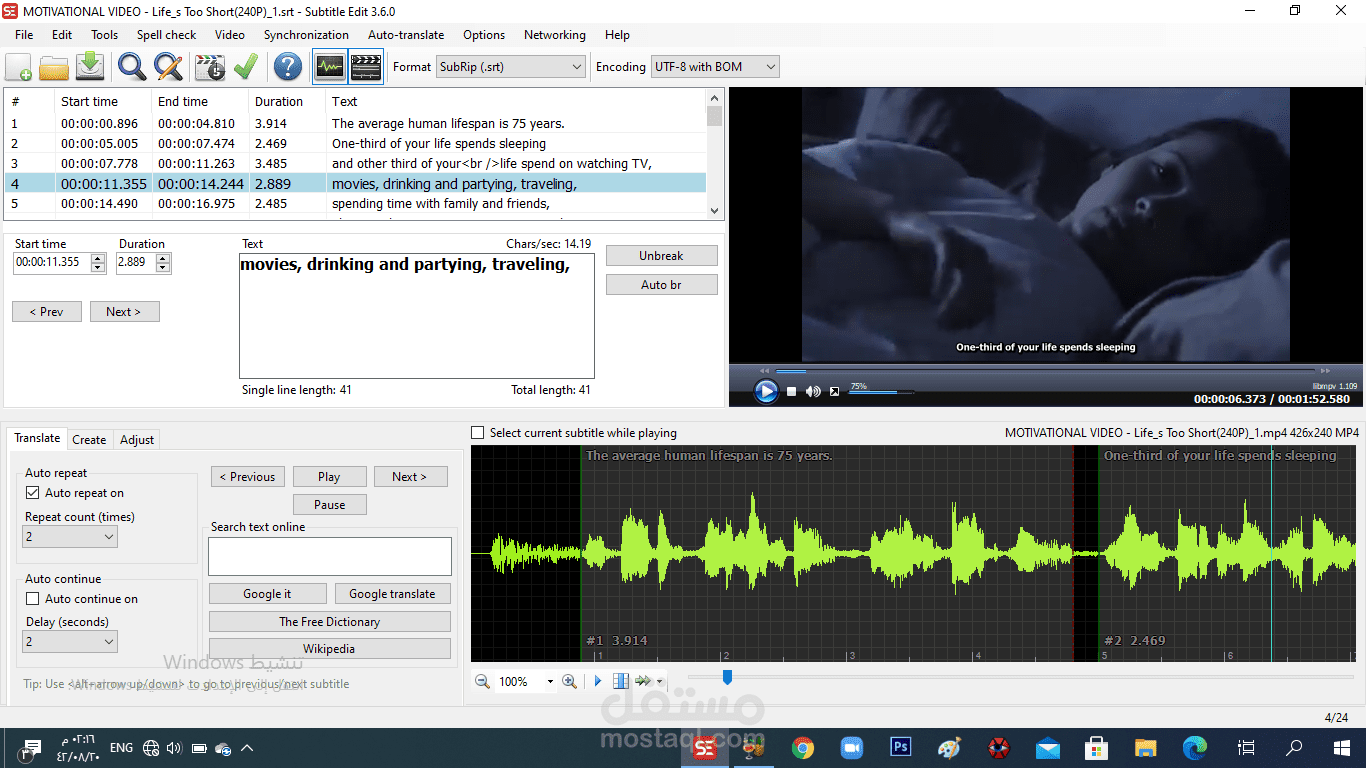Run spell check green checkmark icon
This screenshot has height=768, width=1366.
pyautogui.click(x=245, y=67)
